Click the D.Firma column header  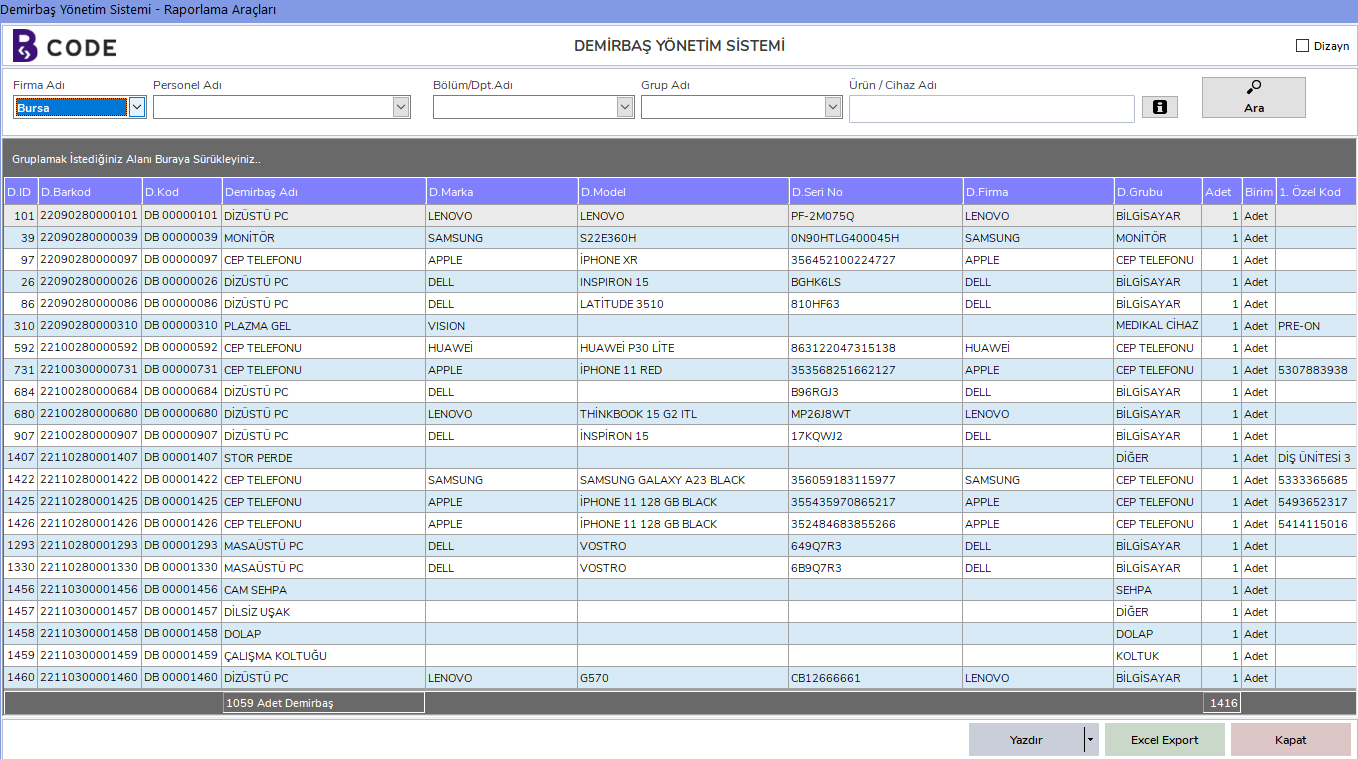coord(1038,192)
